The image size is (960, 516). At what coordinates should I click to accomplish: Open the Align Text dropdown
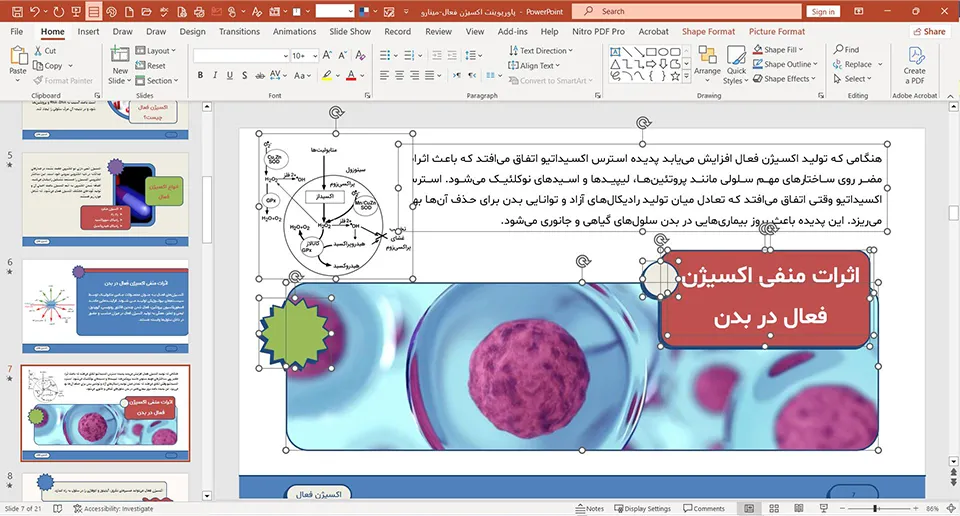click(534, 65)
